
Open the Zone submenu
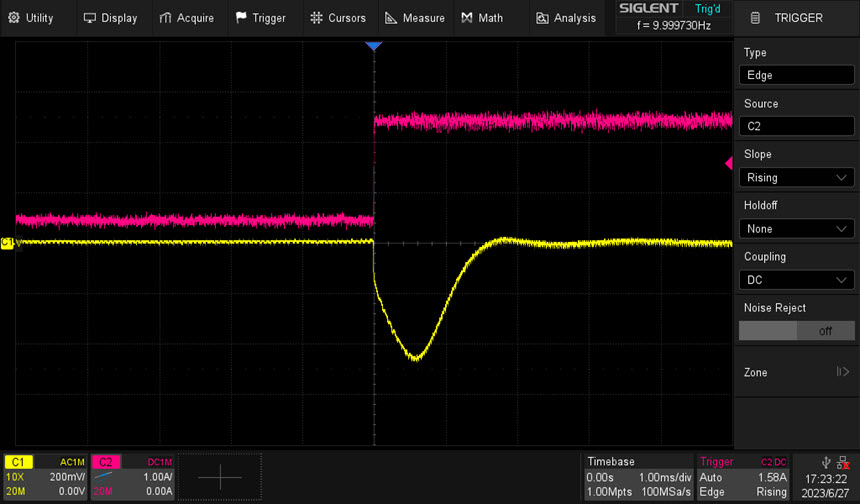pyautogui.click(x=797, y=372)
